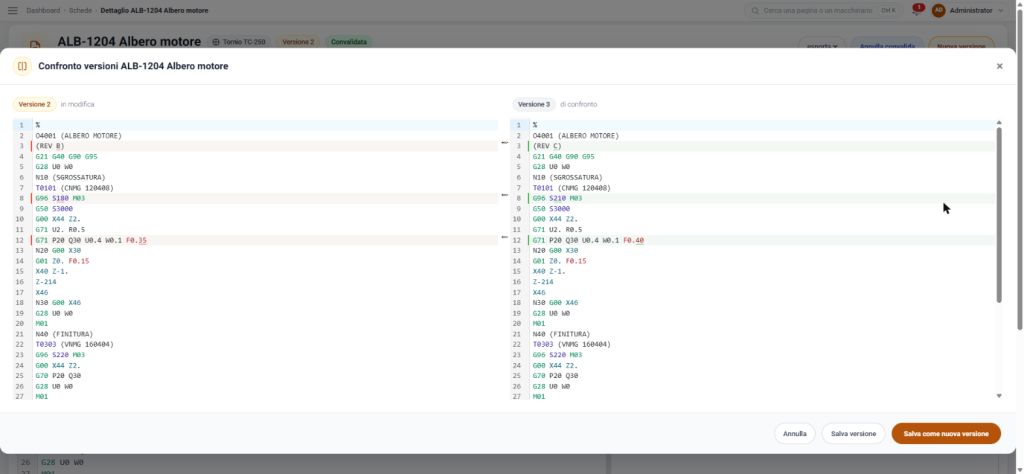Click 'G70 P20 Q30' in left editor
1024x474 pixels.
click(x=58, y=376)
